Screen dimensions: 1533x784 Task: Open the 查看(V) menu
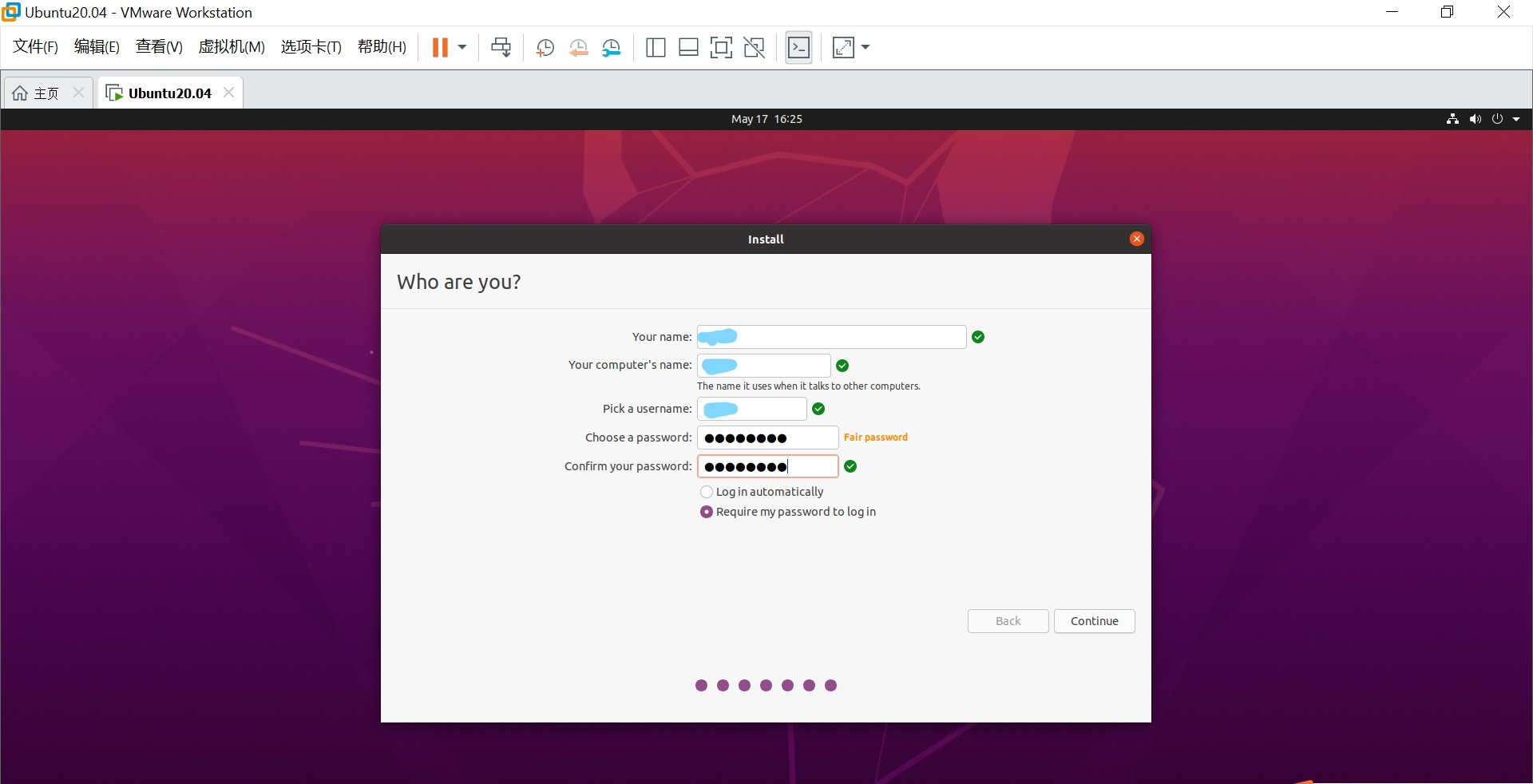pyautogui.click(x=159, y=47)
